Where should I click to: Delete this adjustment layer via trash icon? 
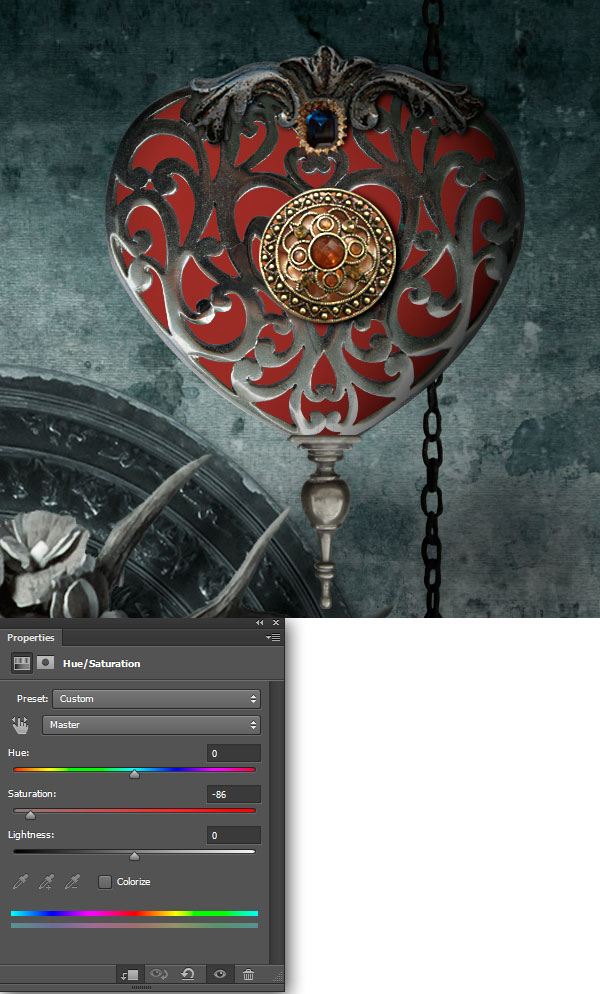[249, 974]
